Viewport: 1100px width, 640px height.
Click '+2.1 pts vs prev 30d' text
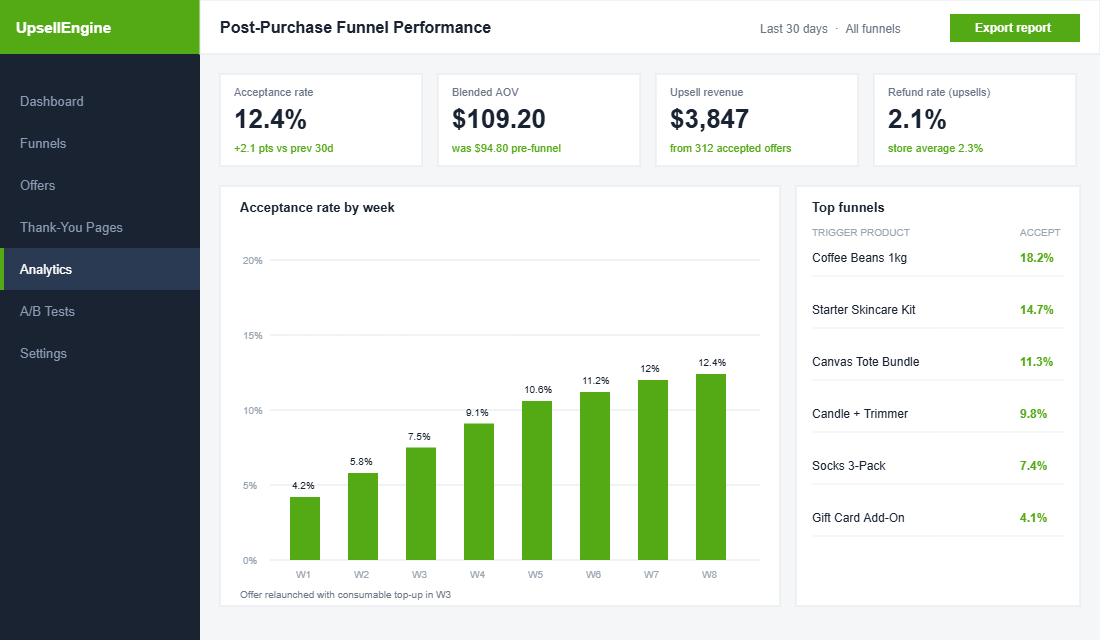(x=283, y=148)
